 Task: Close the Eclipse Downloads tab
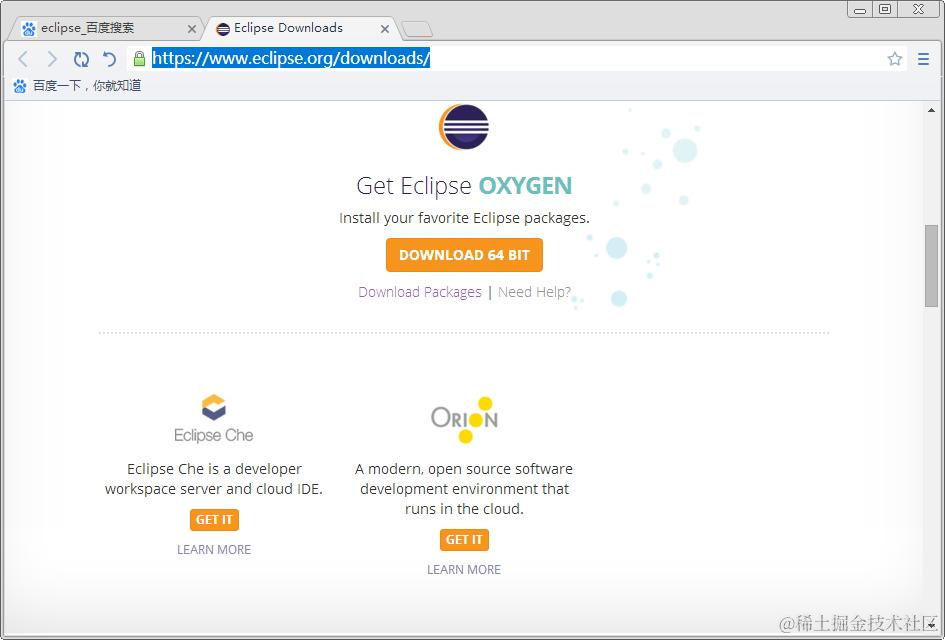coord(385,28)
